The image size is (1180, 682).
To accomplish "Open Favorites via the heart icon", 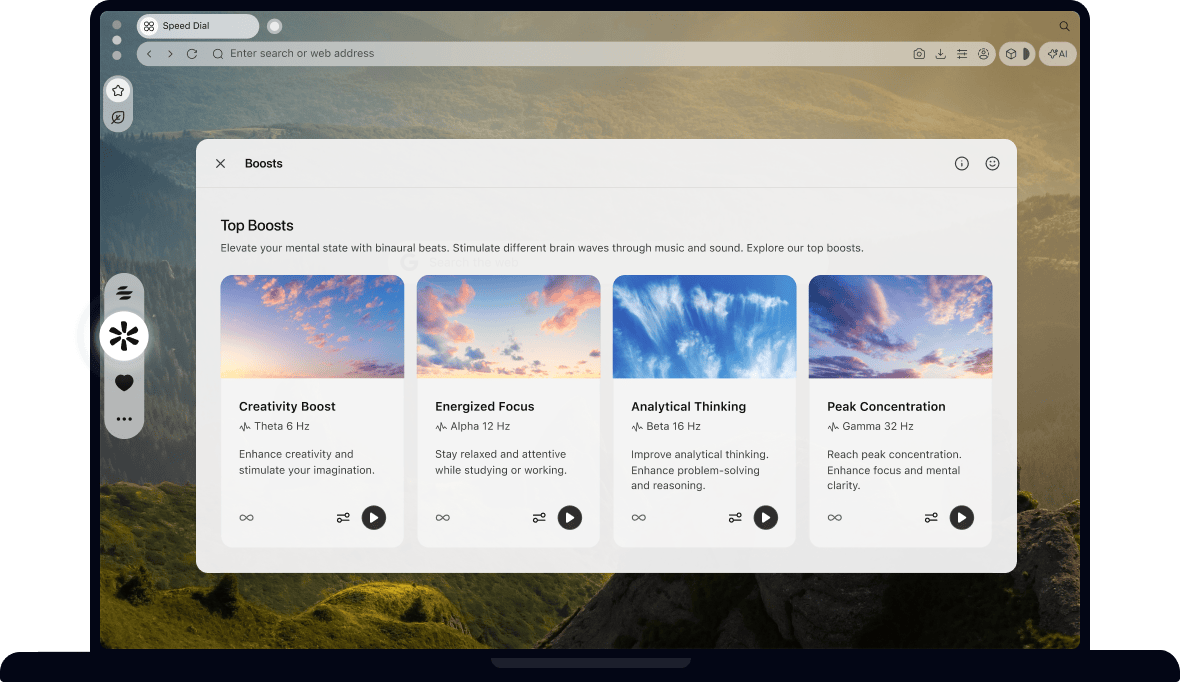I will pos(123,382).
